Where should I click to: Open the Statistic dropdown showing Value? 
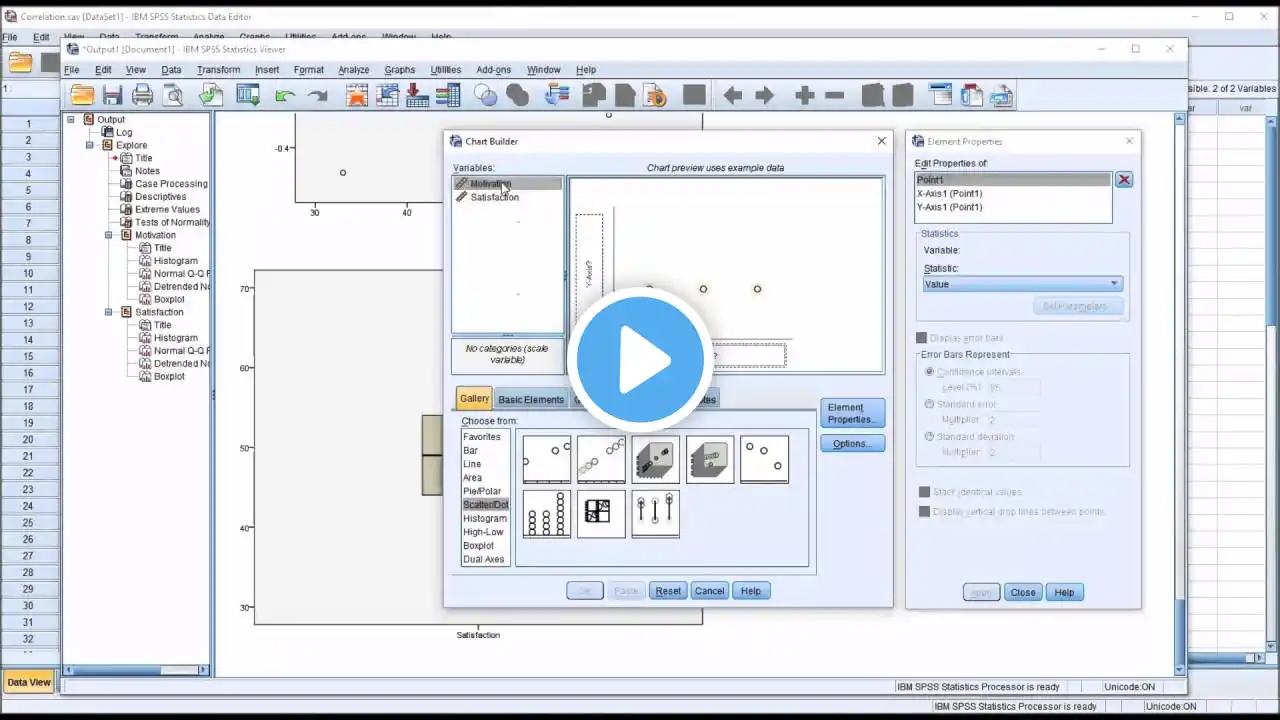[1022, 284]
